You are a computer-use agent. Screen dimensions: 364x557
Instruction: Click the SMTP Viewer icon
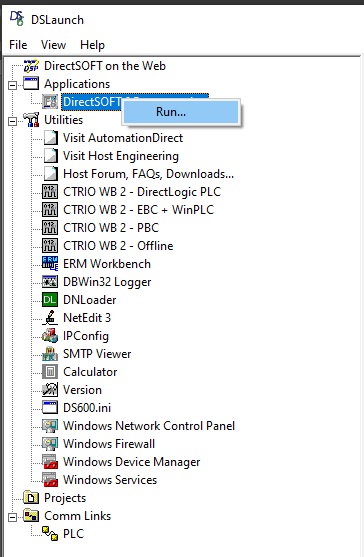pos(50,354)
